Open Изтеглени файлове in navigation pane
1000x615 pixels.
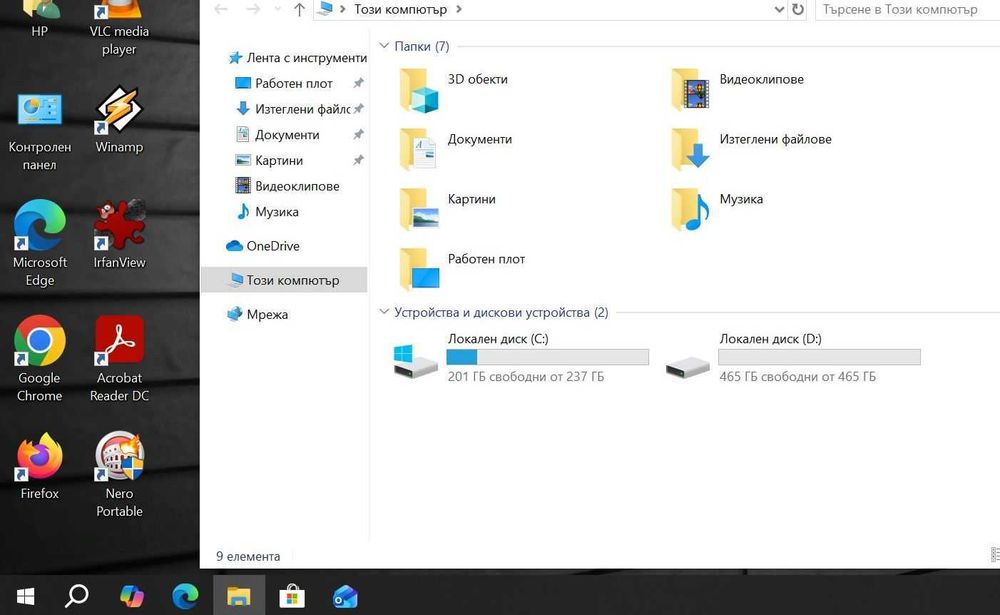[293, 109]
